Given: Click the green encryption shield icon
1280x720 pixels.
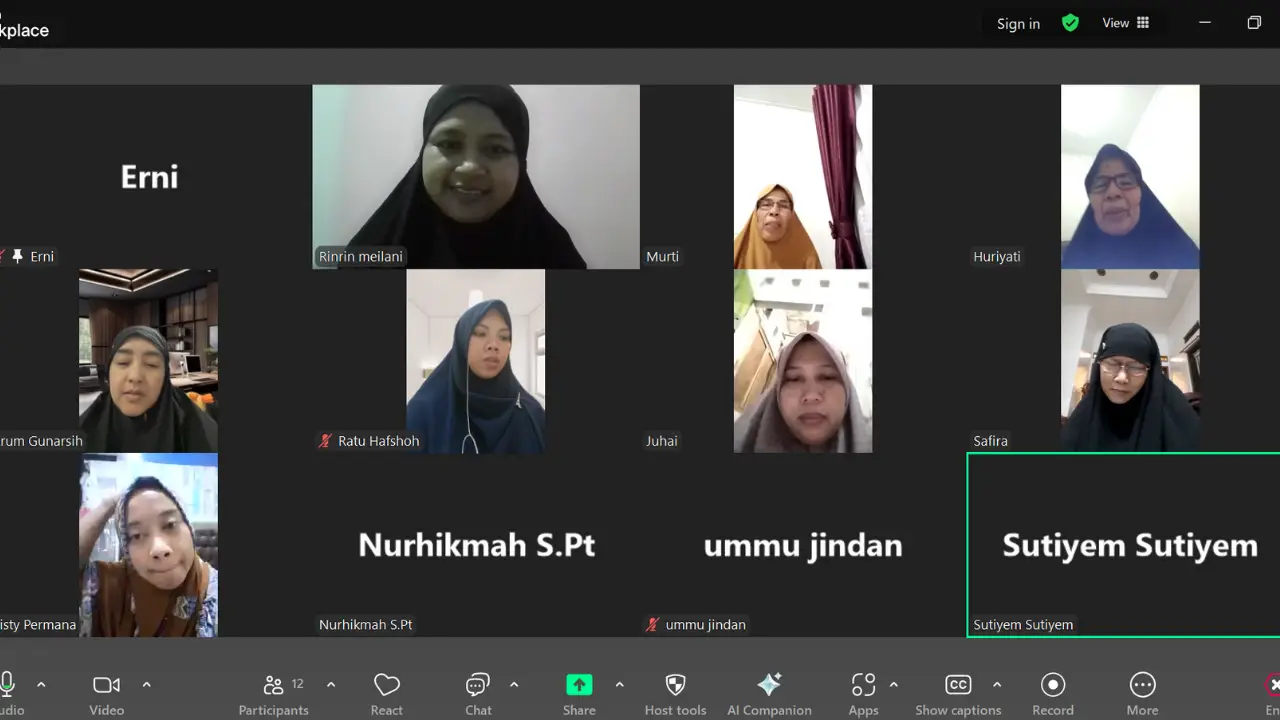Looking at the screenshot, I should pos(1070,23).
